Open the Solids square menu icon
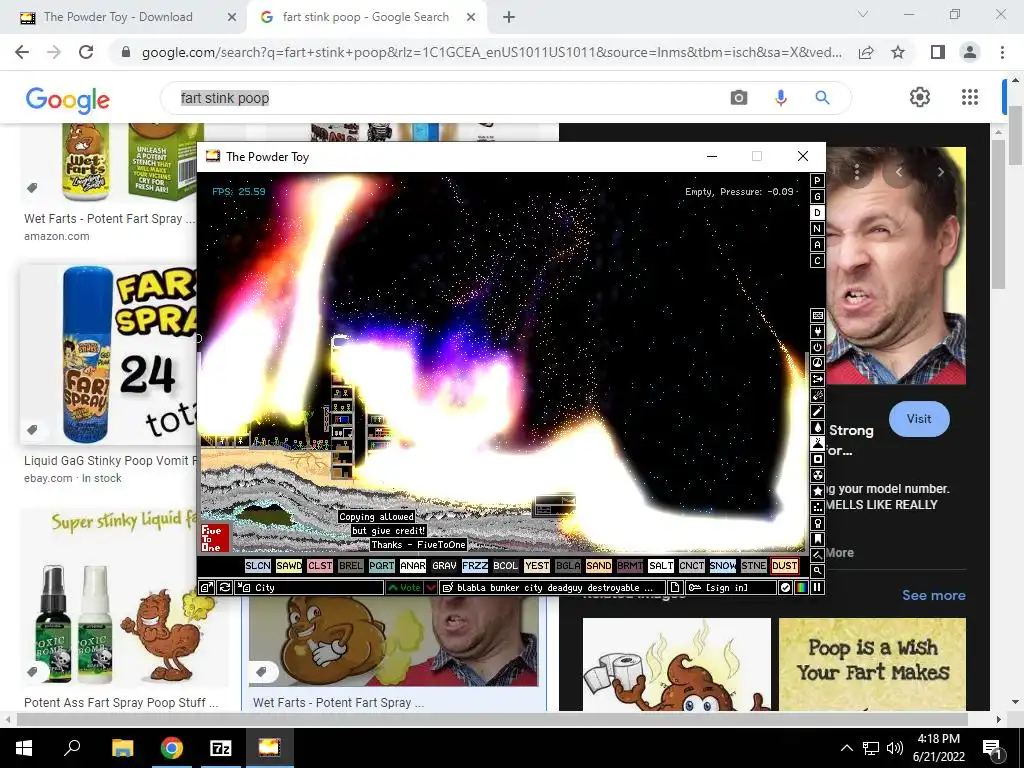Viewport: 1024px width, 768px height. click(x=817, y=459)
